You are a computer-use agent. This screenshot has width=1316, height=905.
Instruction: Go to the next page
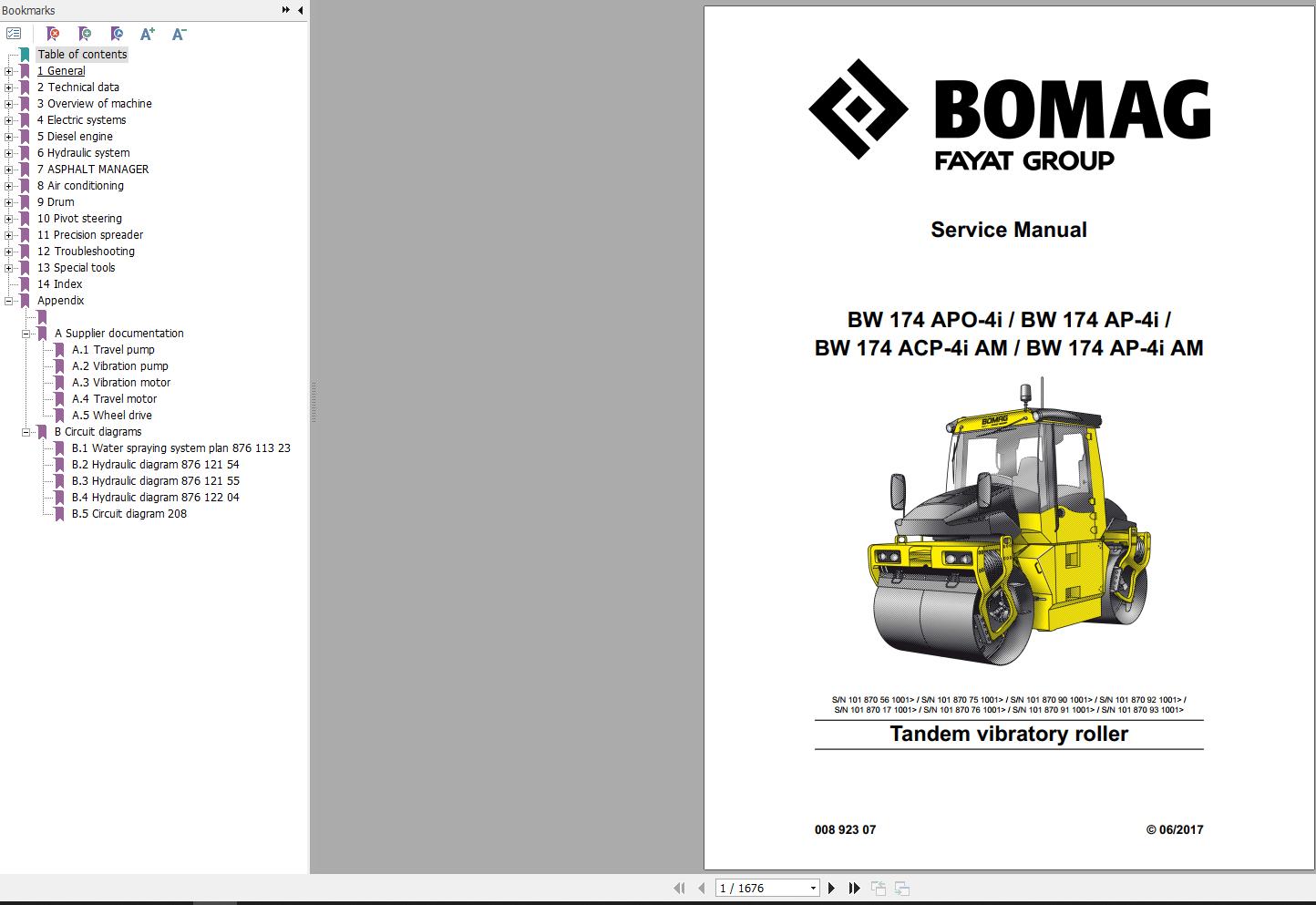pos(831,888)
